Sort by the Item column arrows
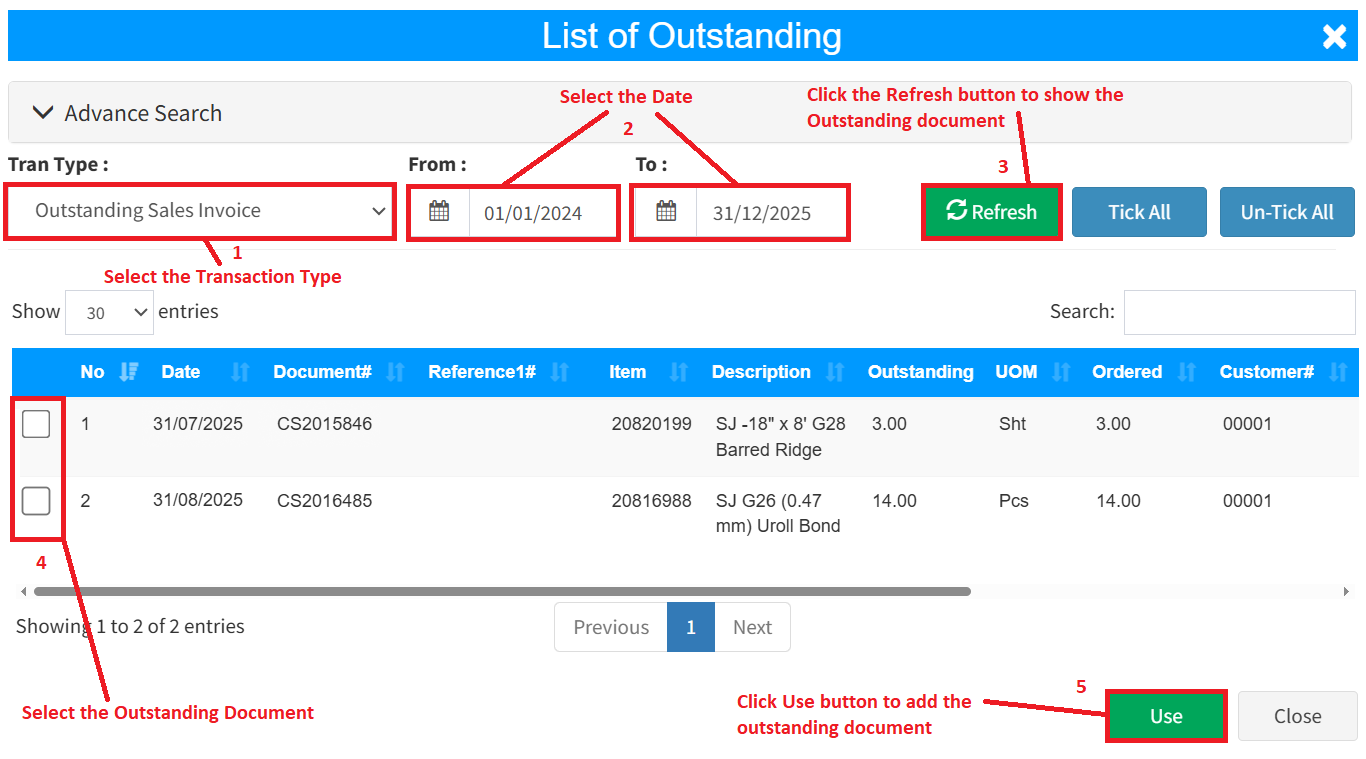This screenshot has width=1366, height=759. tap(679, 372)
